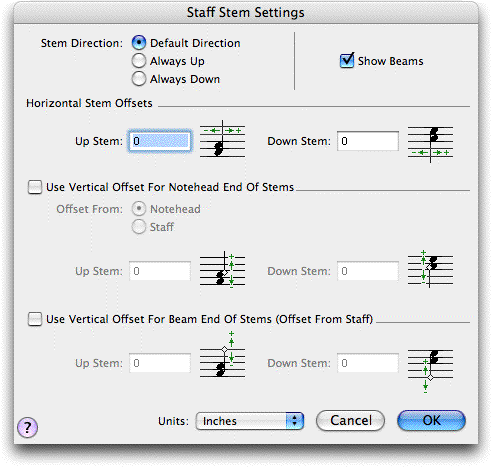Select Notehead as offset origin
Viewport: 492px width, 467px height.
pos(139,209)
